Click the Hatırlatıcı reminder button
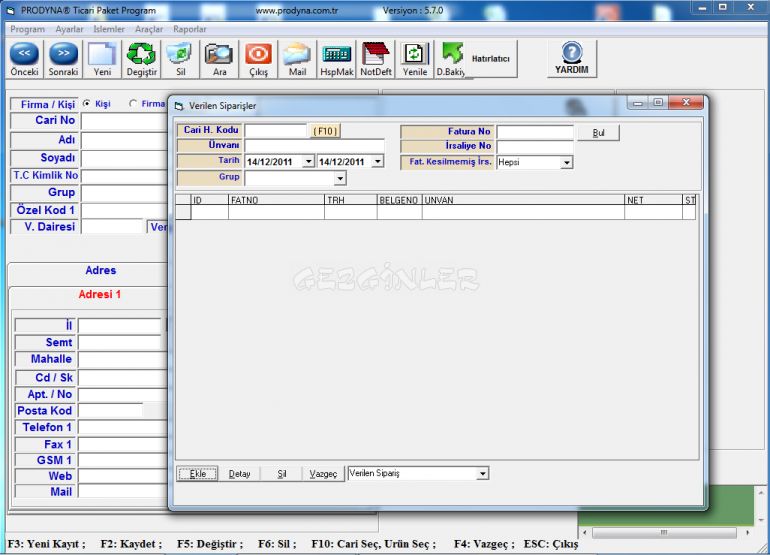Screen dimensions: 770x555 point(491,59)
